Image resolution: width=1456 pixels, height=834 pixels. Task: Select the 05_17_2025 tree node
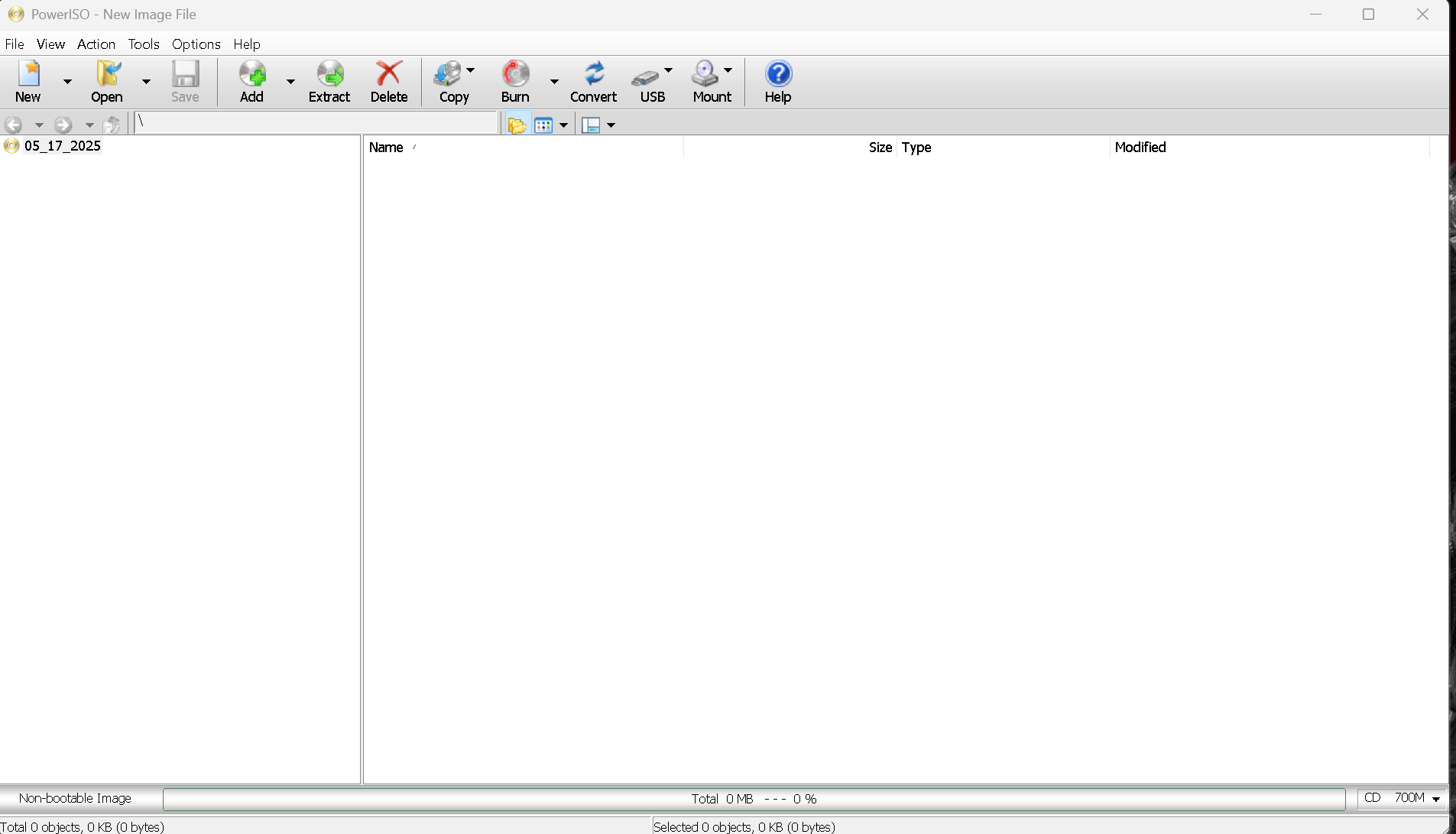pyautogui.click(x=63, y=146)
